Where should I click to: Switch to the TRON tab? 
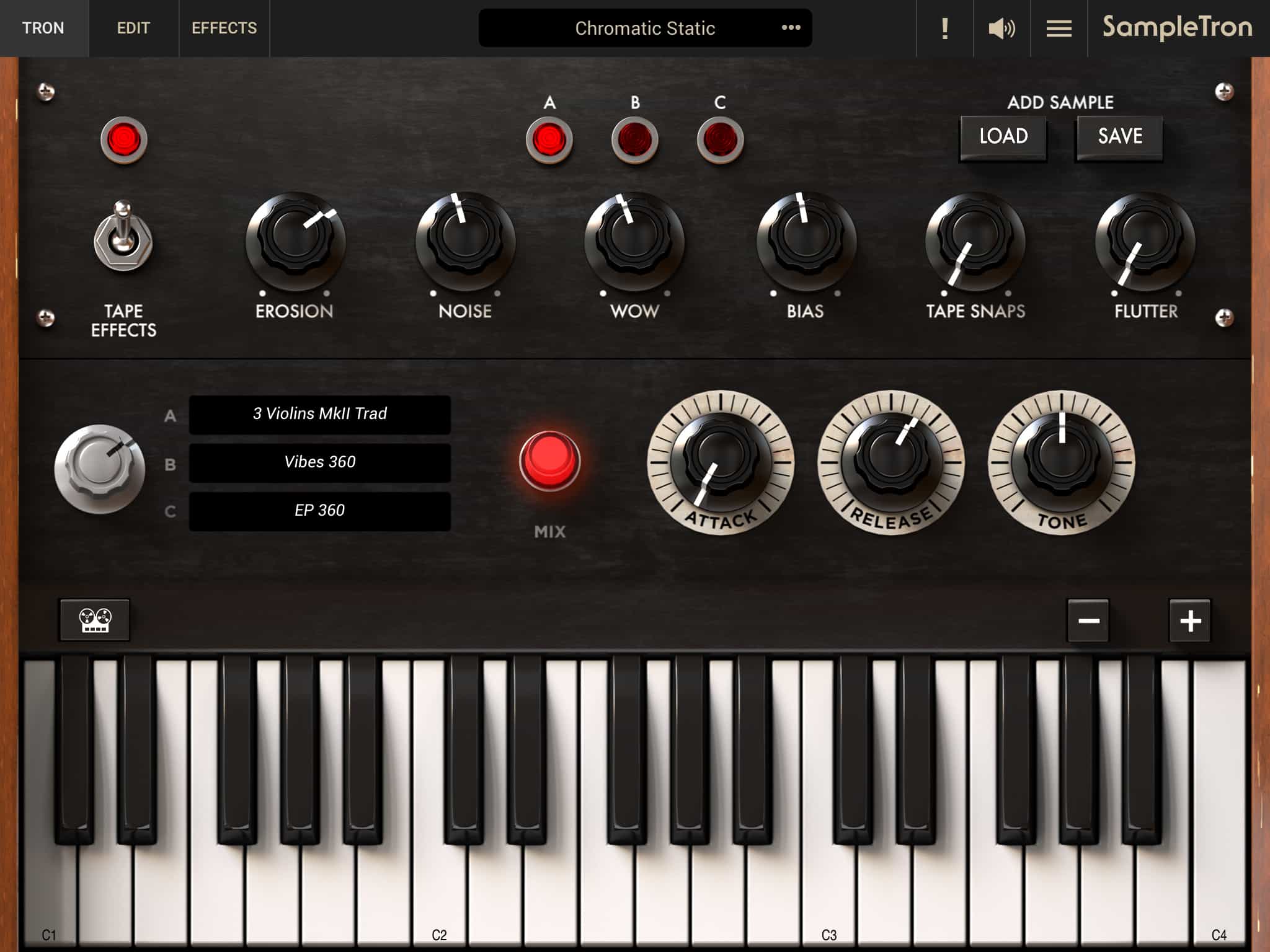43,29
